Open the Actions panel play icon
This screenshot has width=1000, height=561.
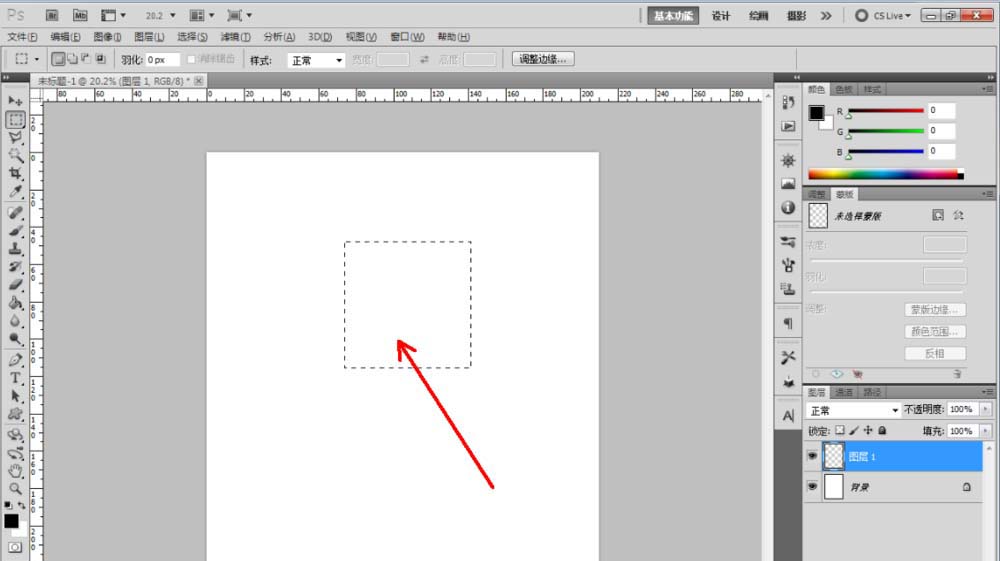(x=788, y=126)
